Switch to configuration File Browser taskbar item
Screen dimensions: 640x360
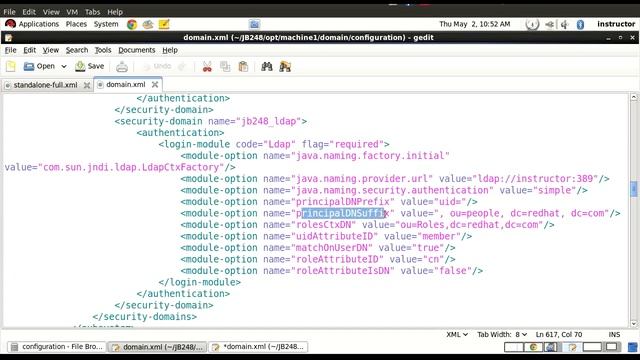[x=57, y=347]
